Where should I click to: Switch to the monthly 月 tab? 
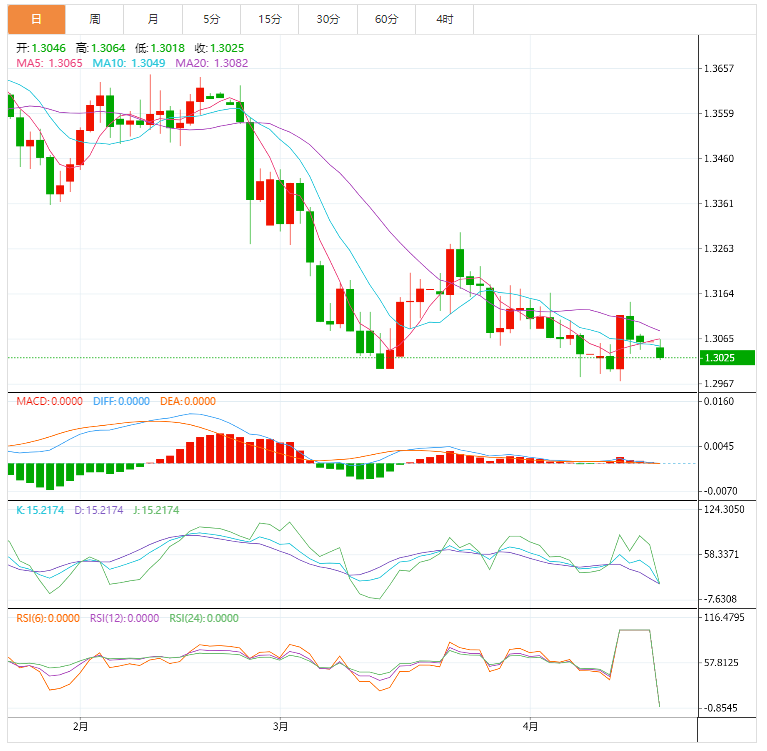pos(153,19)
